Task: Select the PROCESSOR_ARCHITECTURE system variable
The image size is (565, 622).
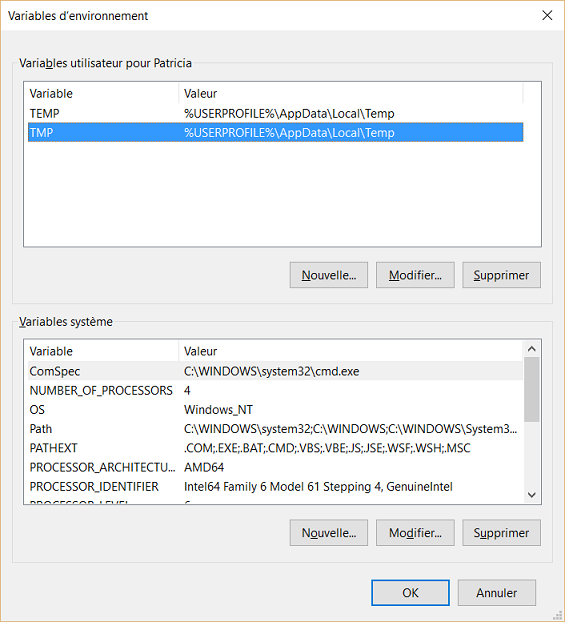Action: click(275, 467)
